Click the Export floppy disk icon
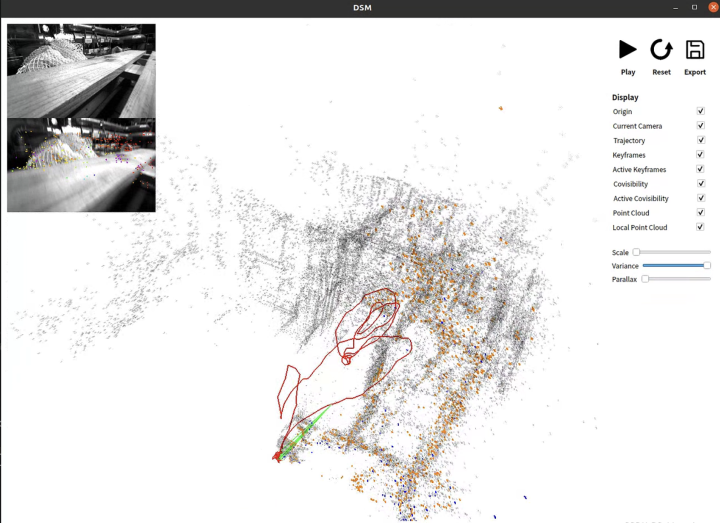 [695, 50]
